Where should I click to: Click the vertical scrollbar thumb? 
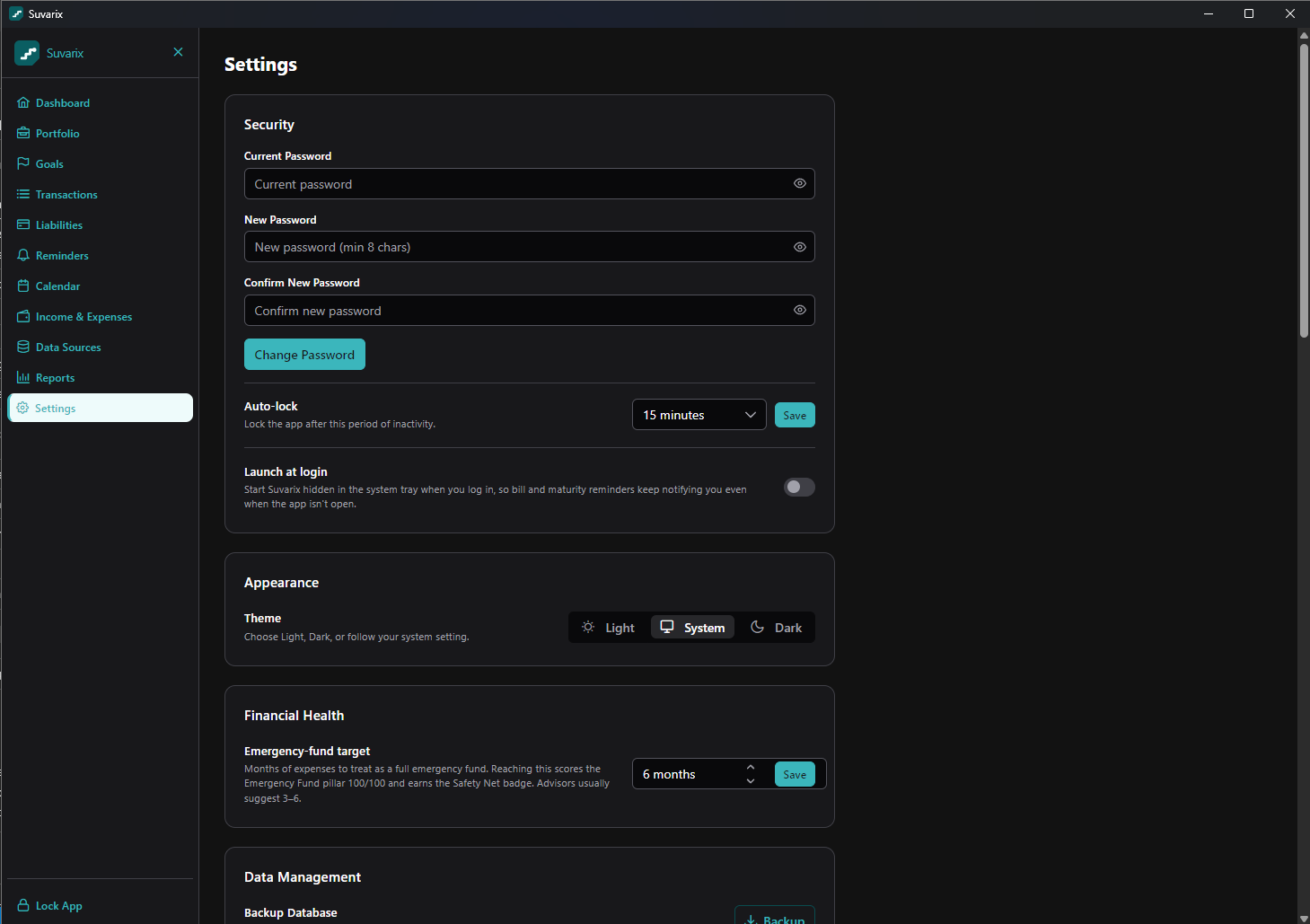coord(1304,190)
